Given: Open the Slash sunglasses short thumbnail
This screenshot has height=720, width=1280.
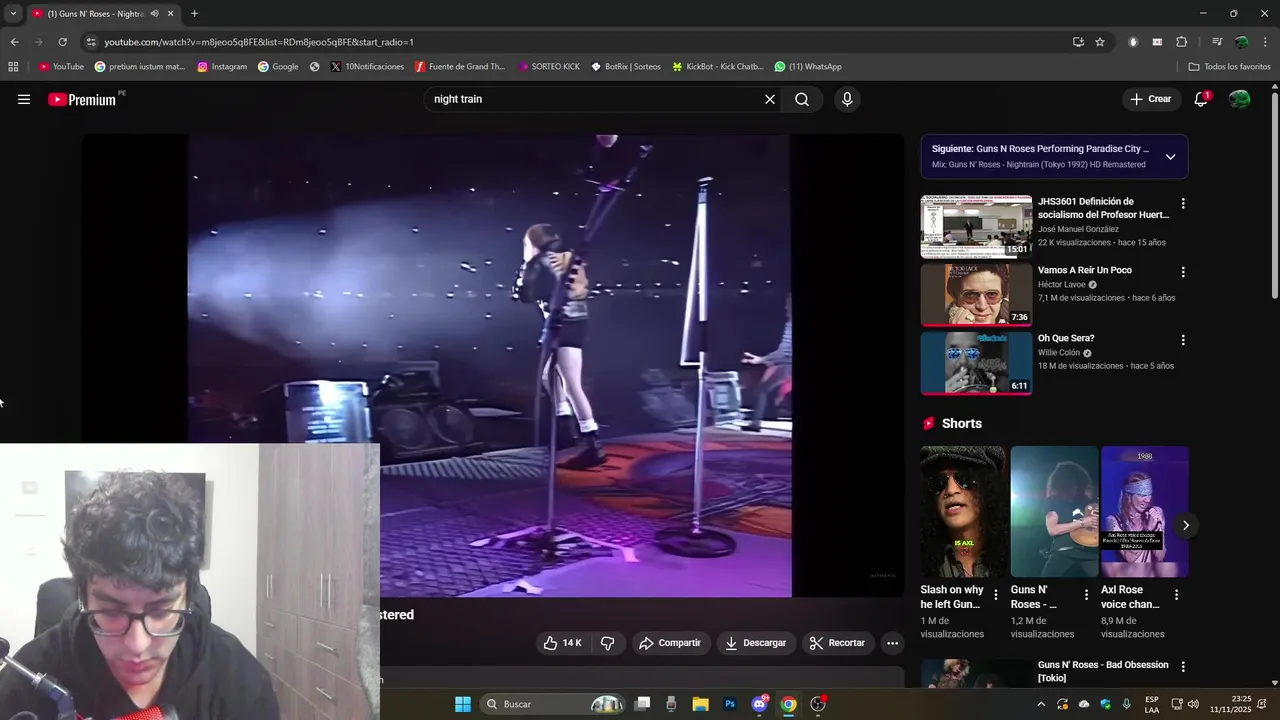Looking at the screenshot, I should coord(963,511).
